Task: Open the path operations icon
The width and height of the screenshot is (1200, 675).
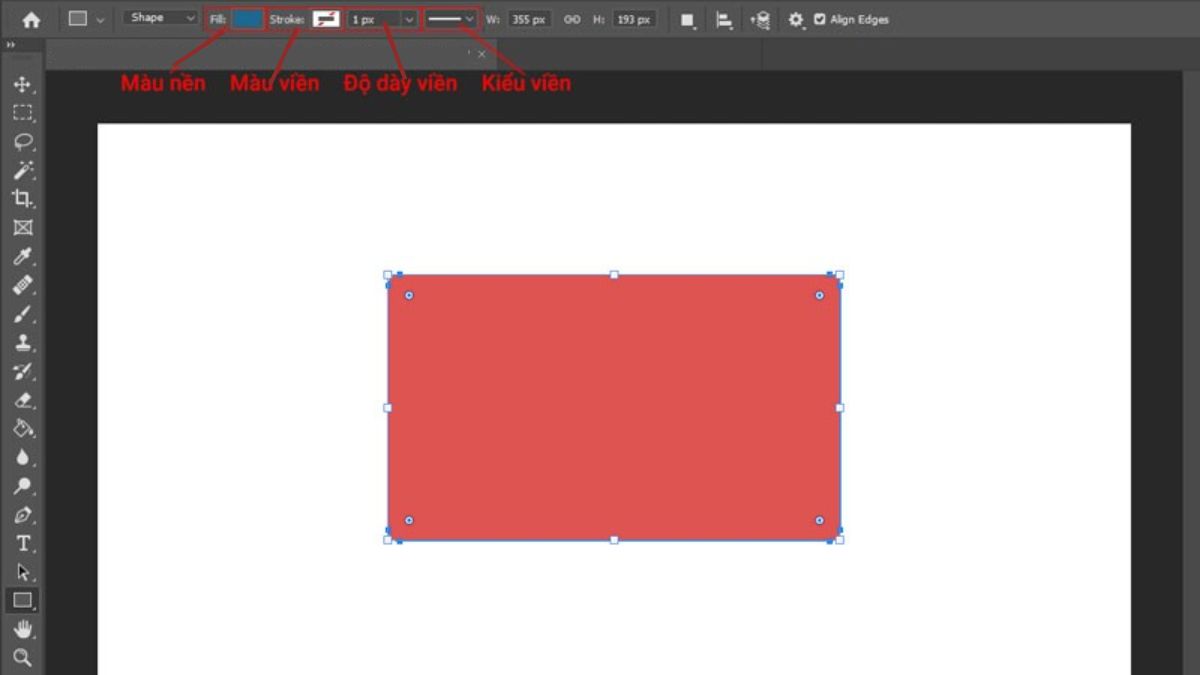Action: pyautogui.click(x=688, y=20)
